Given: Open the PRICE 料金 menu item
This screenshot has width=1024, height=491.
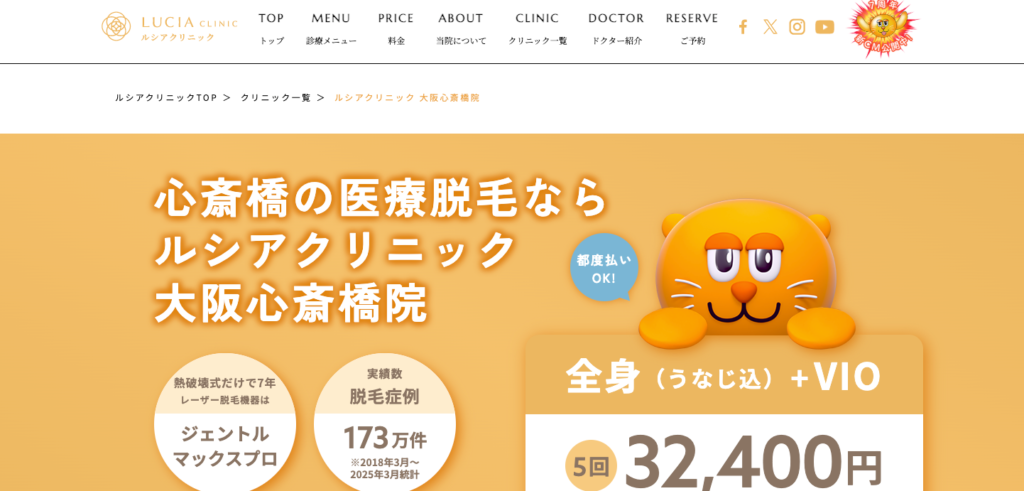Looking at the screenshot, I should coord(396,29).
